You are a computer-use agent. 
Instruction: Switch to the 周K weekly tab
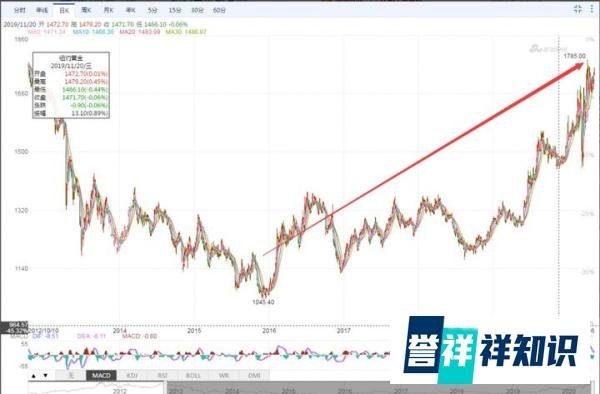(x=86, y=10)
